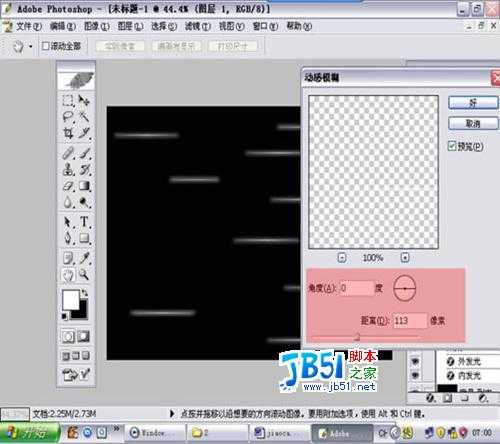Choose standard screen mode button

tap(65, 356)
